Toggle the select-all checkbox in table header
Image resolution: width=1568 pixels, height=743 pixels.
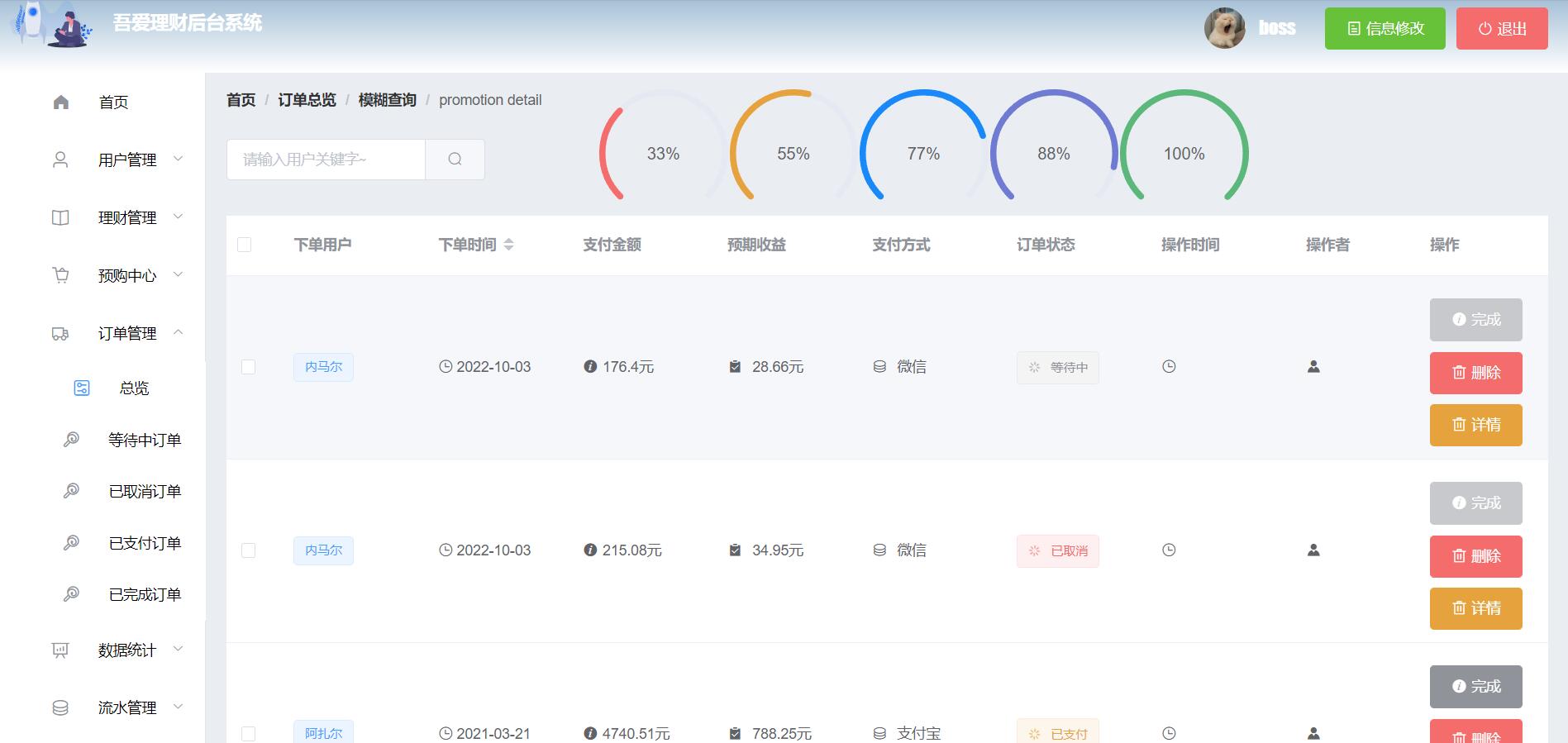[x=244, y=245]
